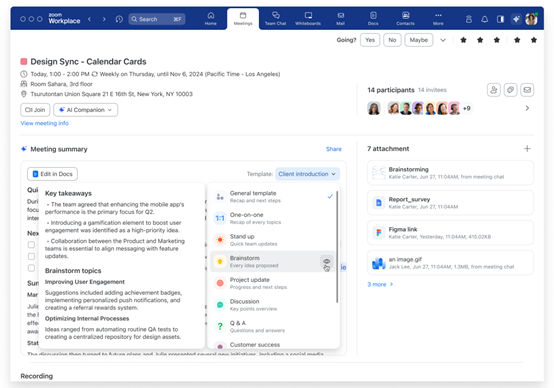Check the first next-steps checkbox
The height and width of the screenshot is (388, 554).
(x=31, y=245)
